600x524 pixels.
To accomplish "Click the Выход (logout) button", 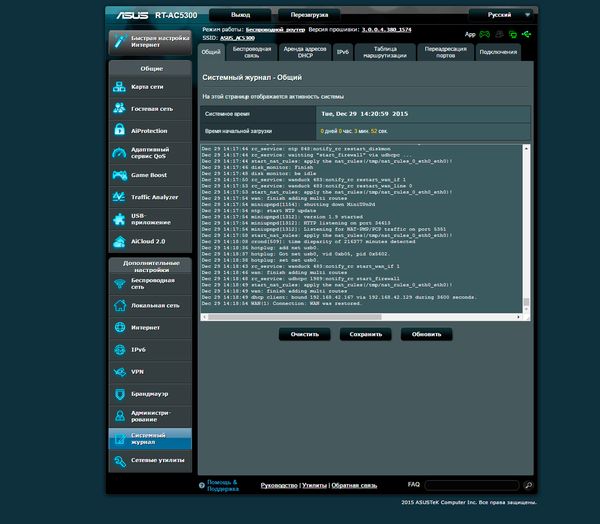I will pyautogui.click(x=240, y=15).
